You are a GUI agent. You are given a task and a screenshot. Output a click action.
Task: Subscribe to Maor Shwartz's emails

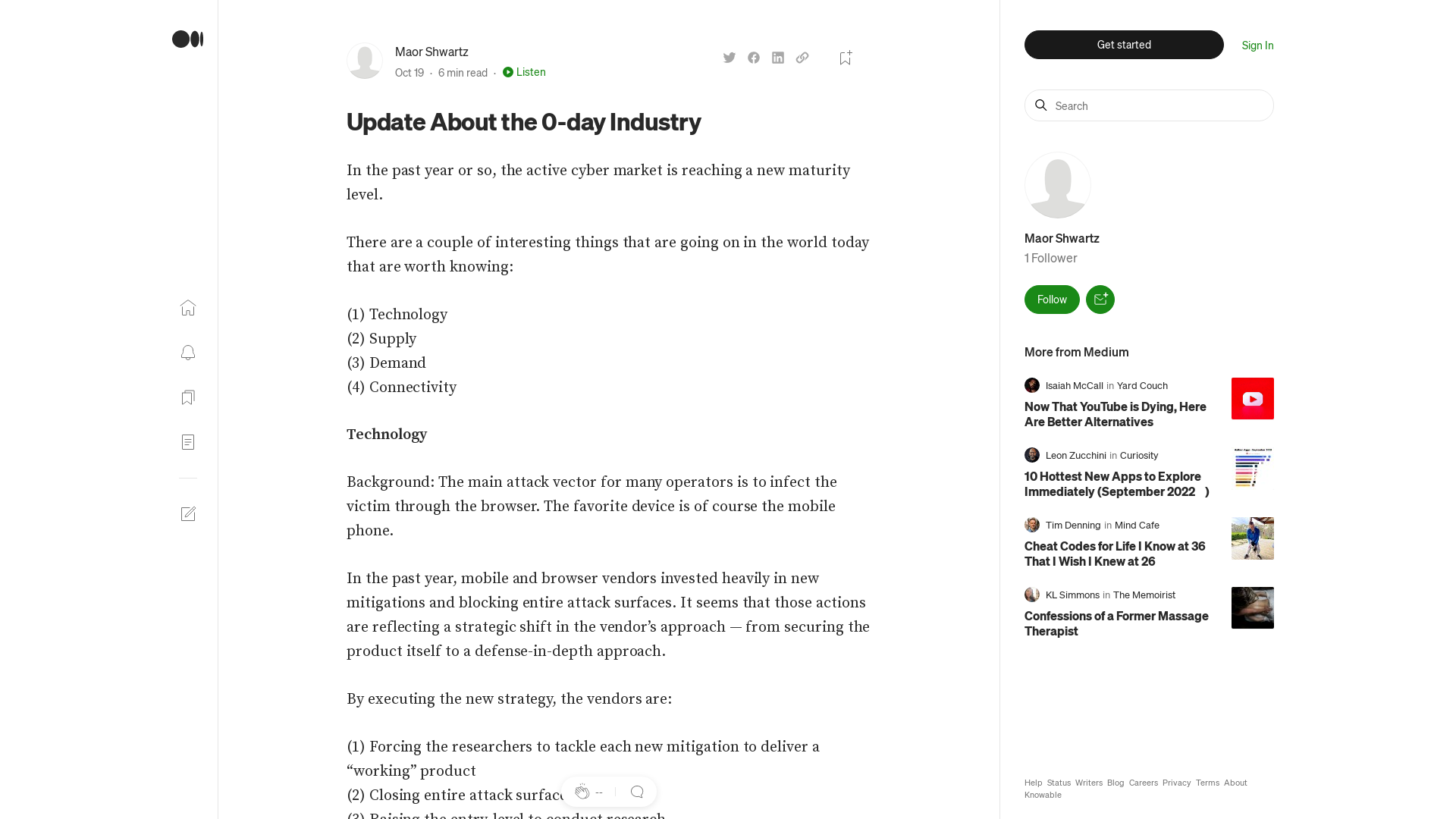point(1100,299)
